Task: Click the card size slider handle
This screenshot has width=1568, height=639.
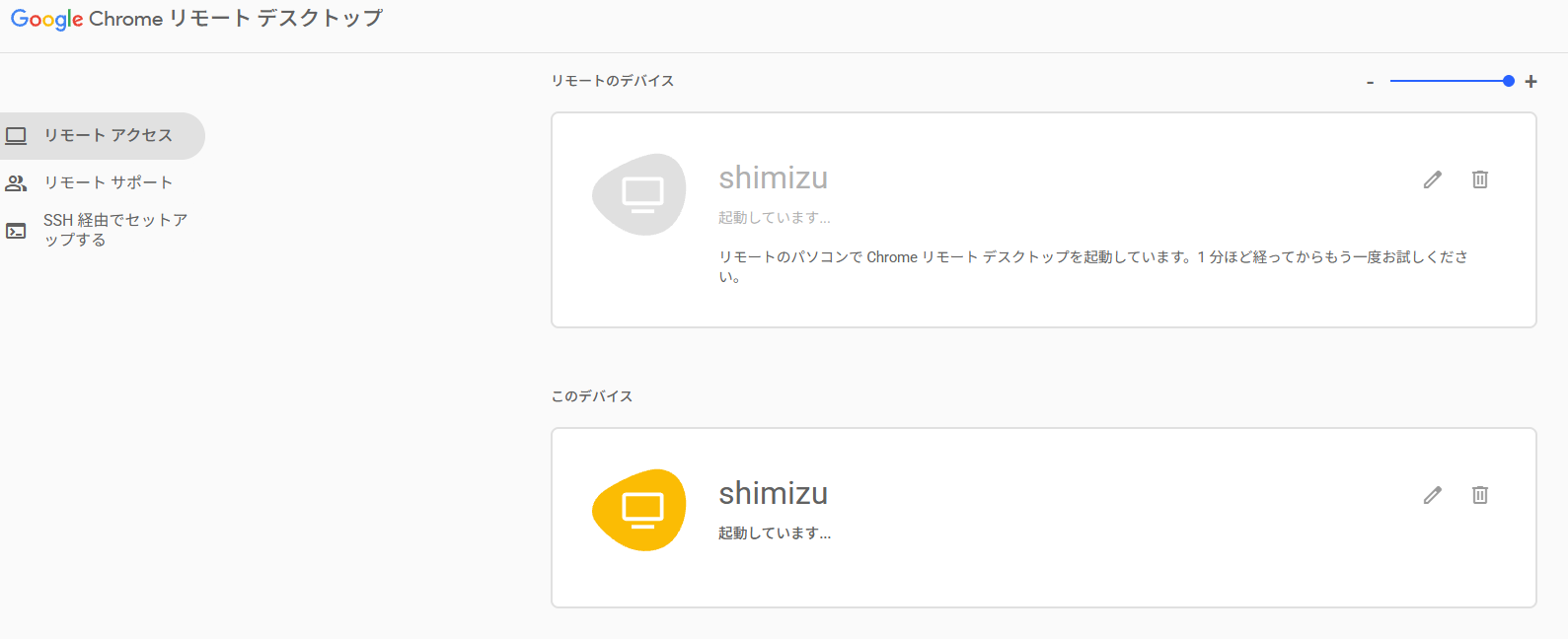Action: pyautogui.click(x=1508, y=81)
